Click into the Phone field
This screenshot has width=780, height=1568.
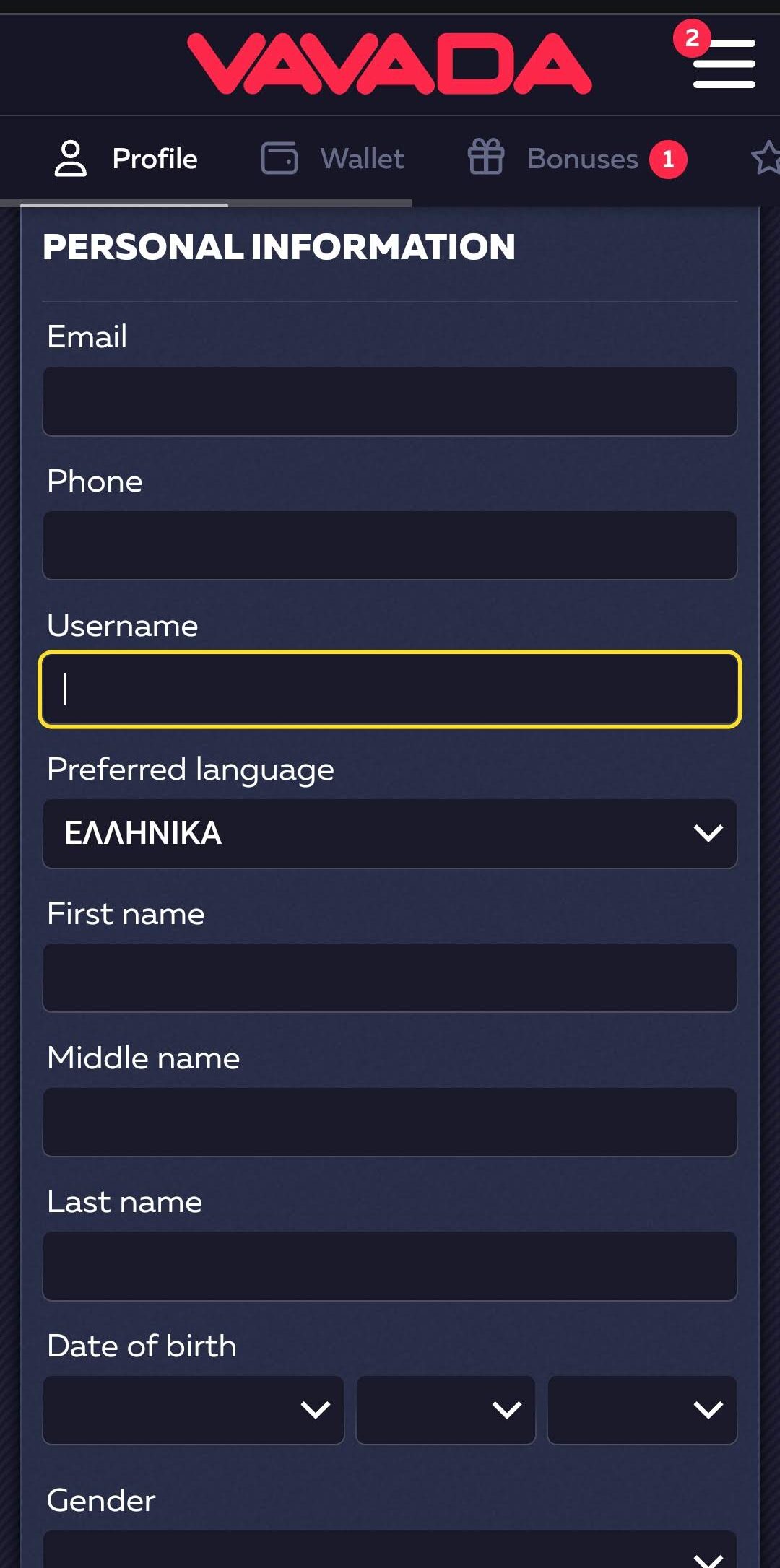pos(390,546)
